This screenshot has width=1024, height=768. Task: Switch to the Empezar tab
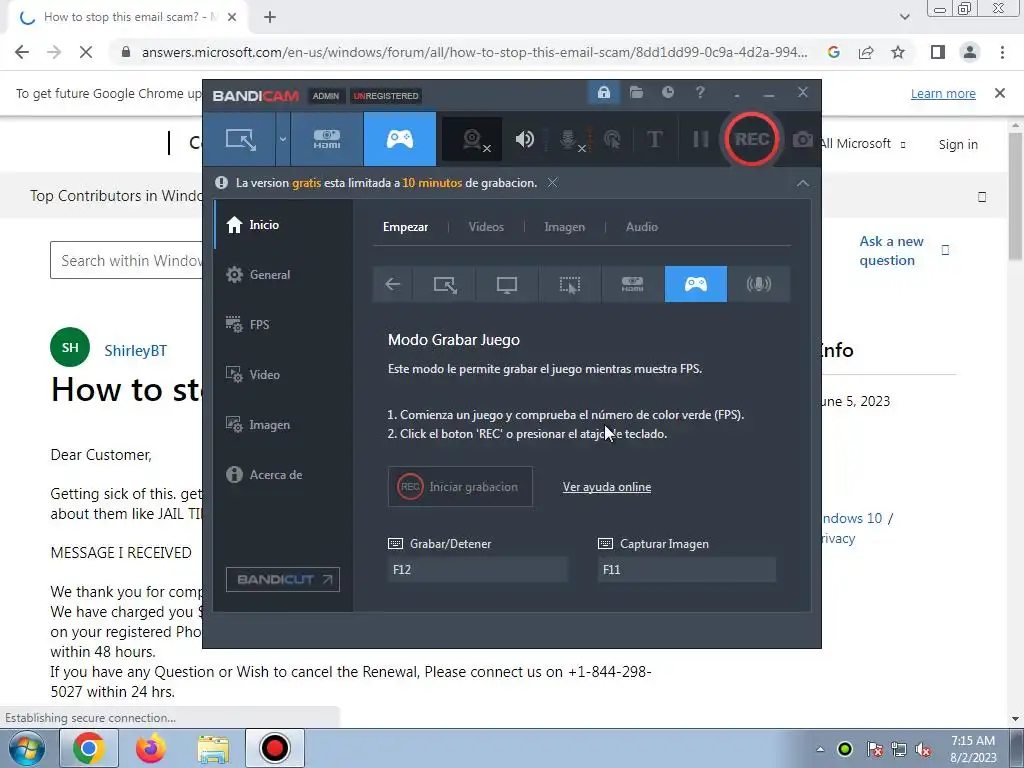(406, 227)
